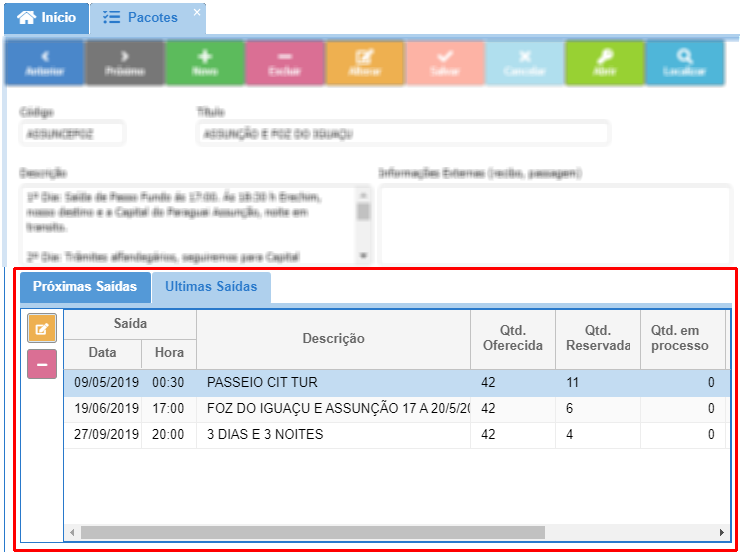Viewport: 740px width, 552px height.
Task: Select the Ultimas Saídas tab
Action: click(211, 287)
